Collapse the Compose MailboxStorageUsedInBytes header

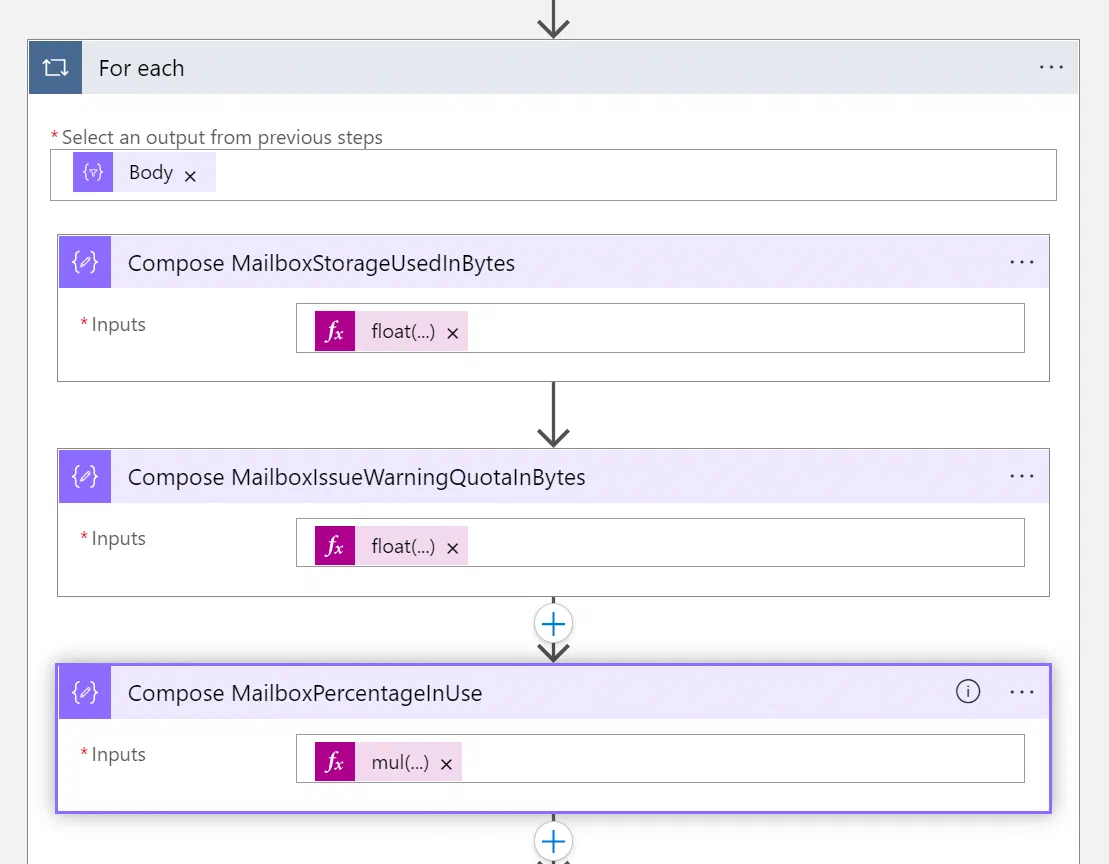point(554,262)
